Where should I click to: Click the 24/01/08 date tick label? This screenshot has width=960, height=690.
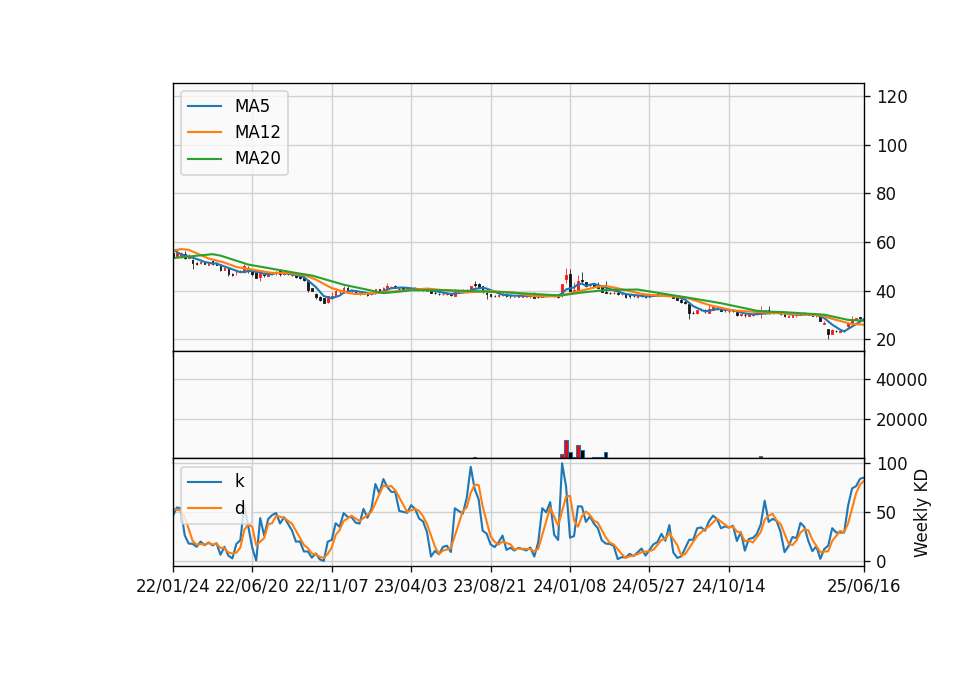[570, 587]
